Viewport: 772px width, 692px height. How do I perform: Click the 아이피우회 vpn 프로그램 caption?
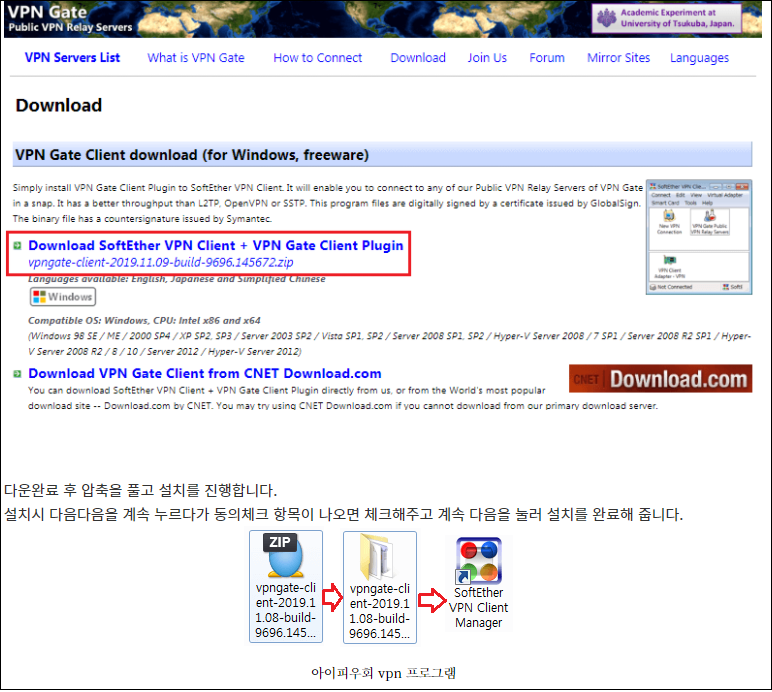384,673
